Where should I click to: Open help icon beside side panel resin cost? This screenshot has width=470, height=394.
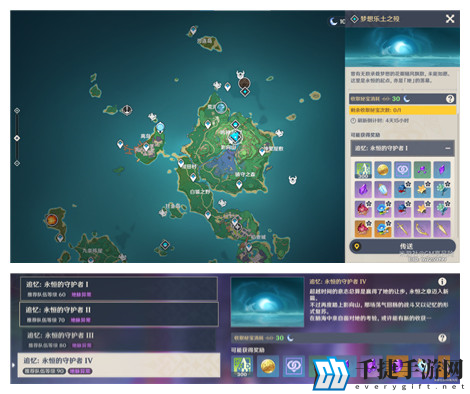(450, 99)
